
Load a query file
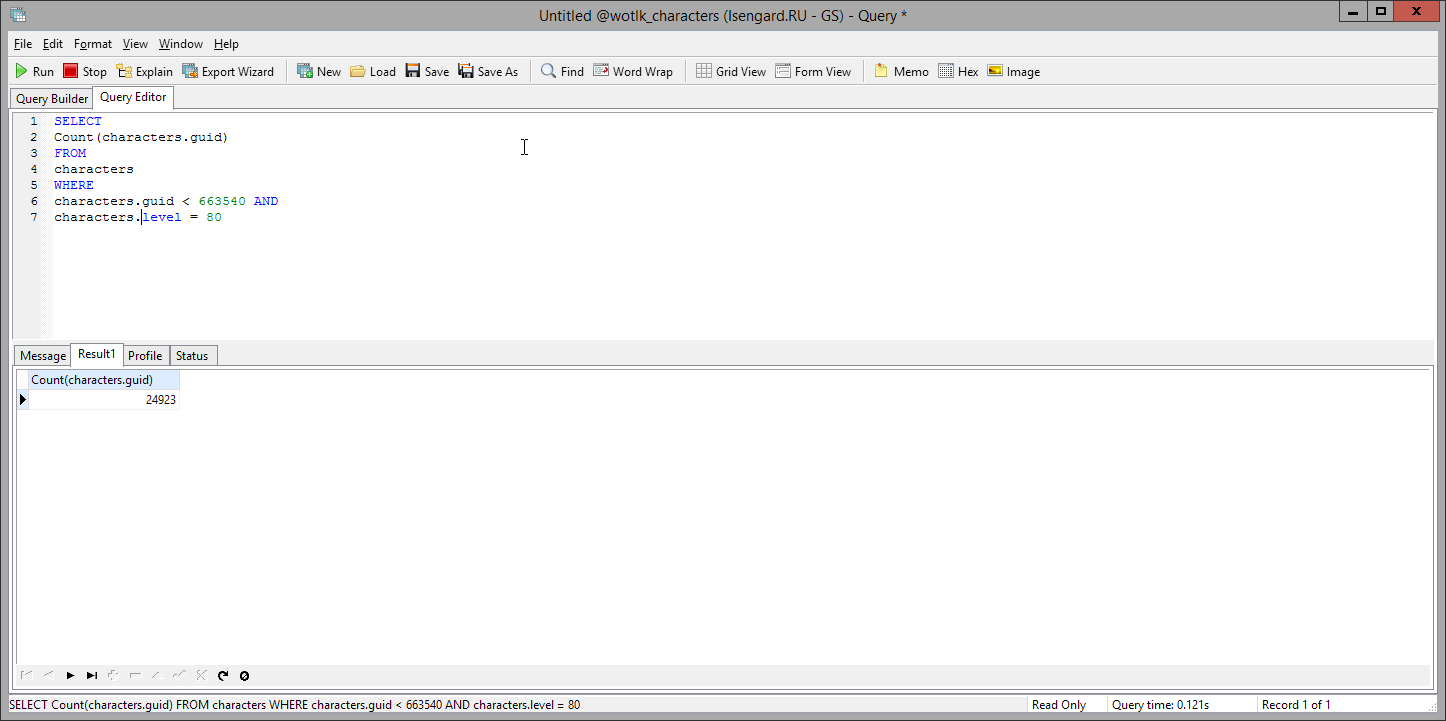(373, 71)
